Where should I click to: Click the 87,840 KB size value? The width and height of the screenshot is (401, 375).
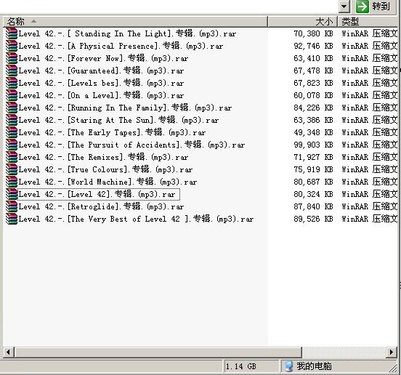click(x=313, y=207)
